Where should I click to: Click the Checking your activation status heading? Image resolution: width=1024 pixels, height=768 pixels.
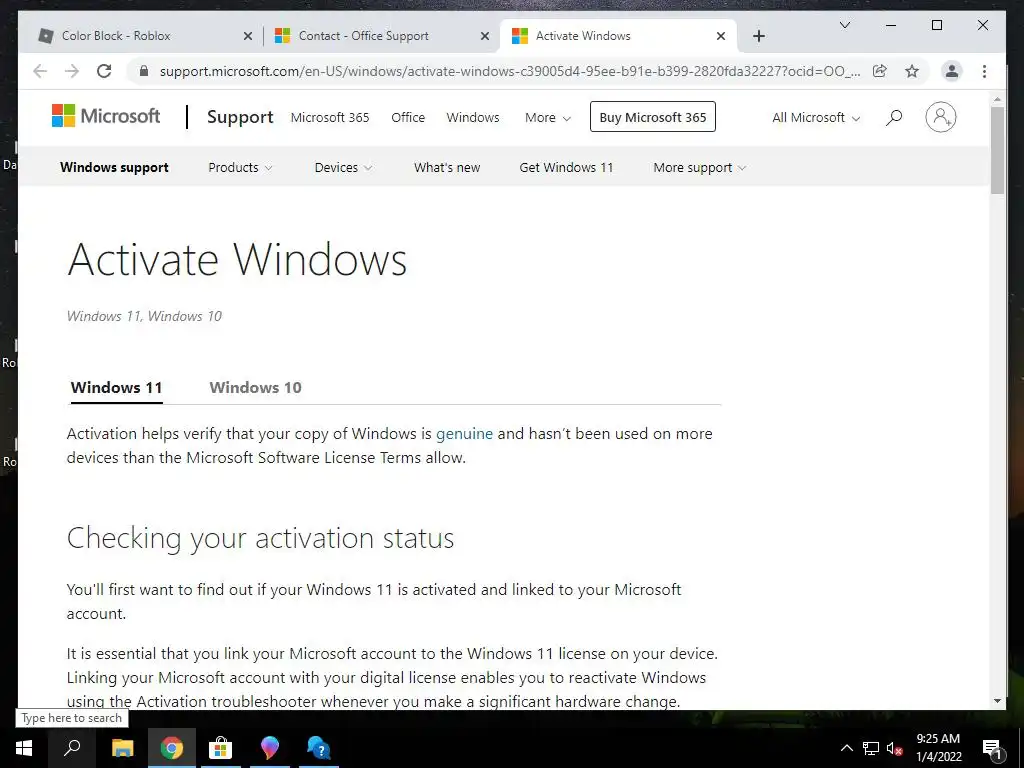tap(261, 538)
